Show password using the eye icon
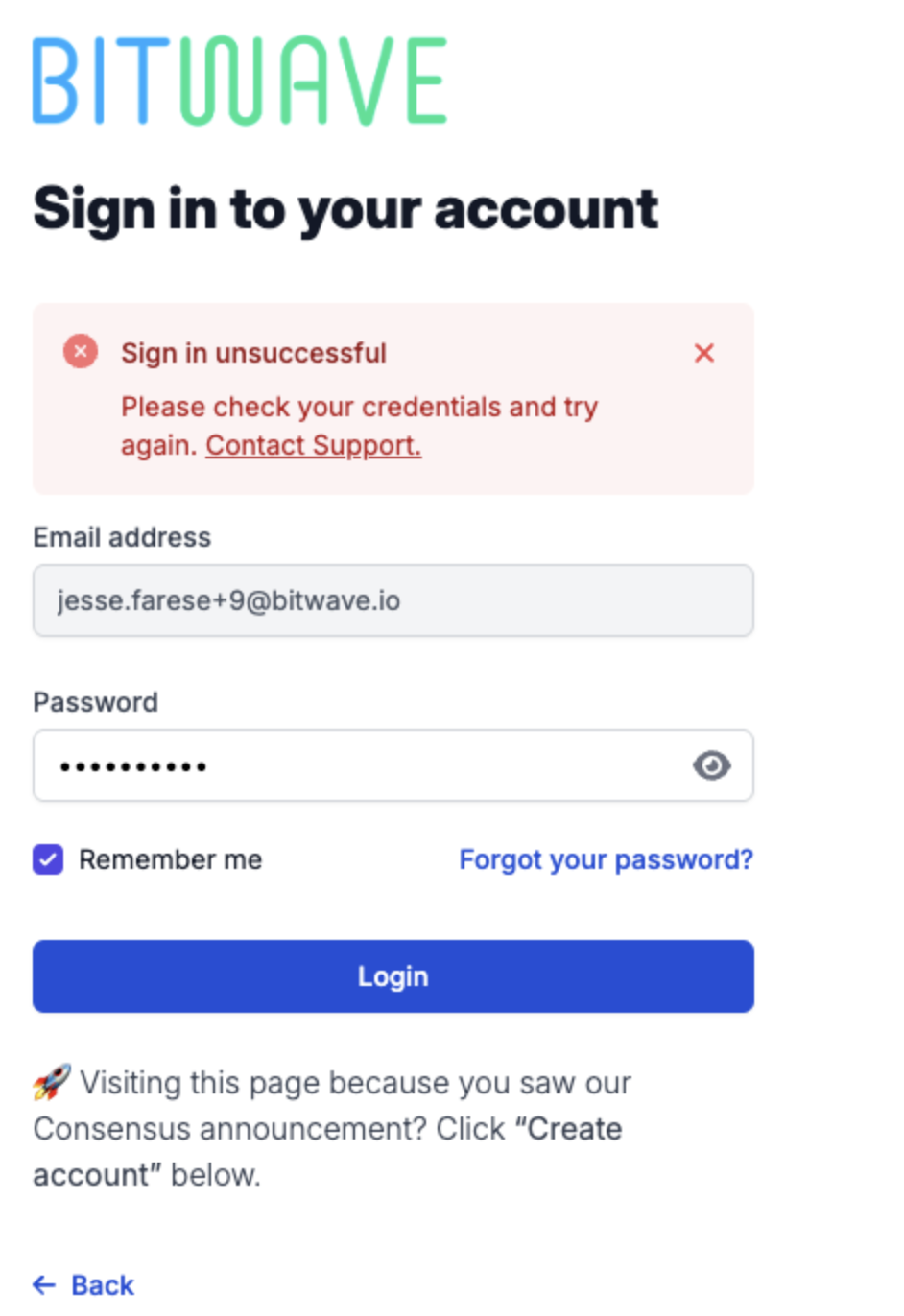The height and width of the screenshot is (1316, 904). click(x=711, y=765)
